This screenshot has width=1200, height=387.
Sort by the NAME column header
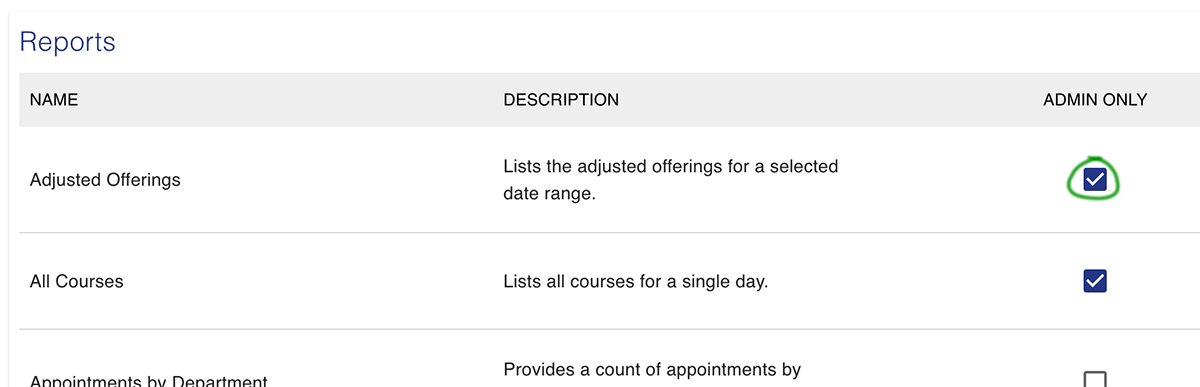(x=54, y=100)
